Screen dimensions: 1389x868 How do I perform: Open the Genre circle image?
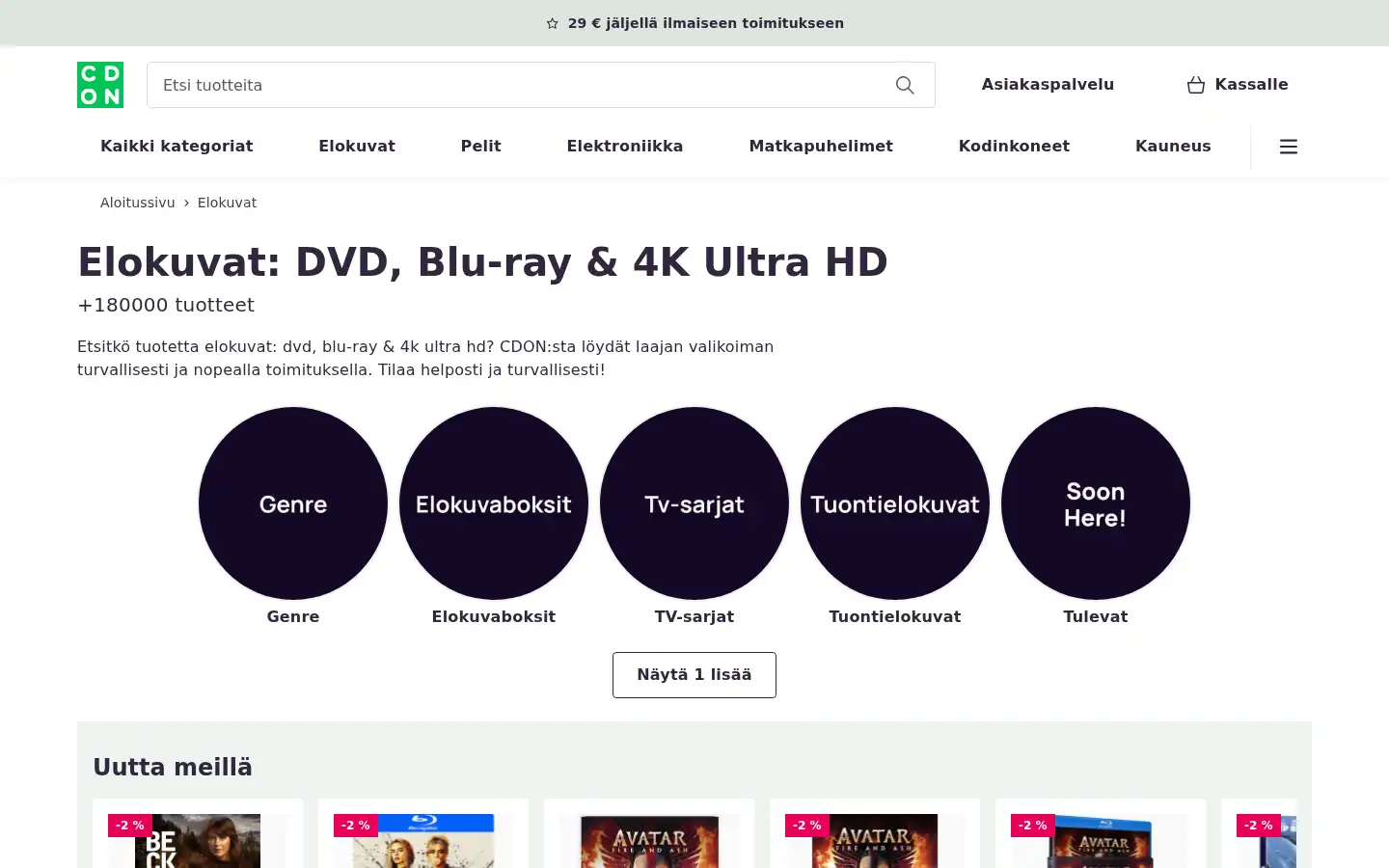[x=293, y=503]
